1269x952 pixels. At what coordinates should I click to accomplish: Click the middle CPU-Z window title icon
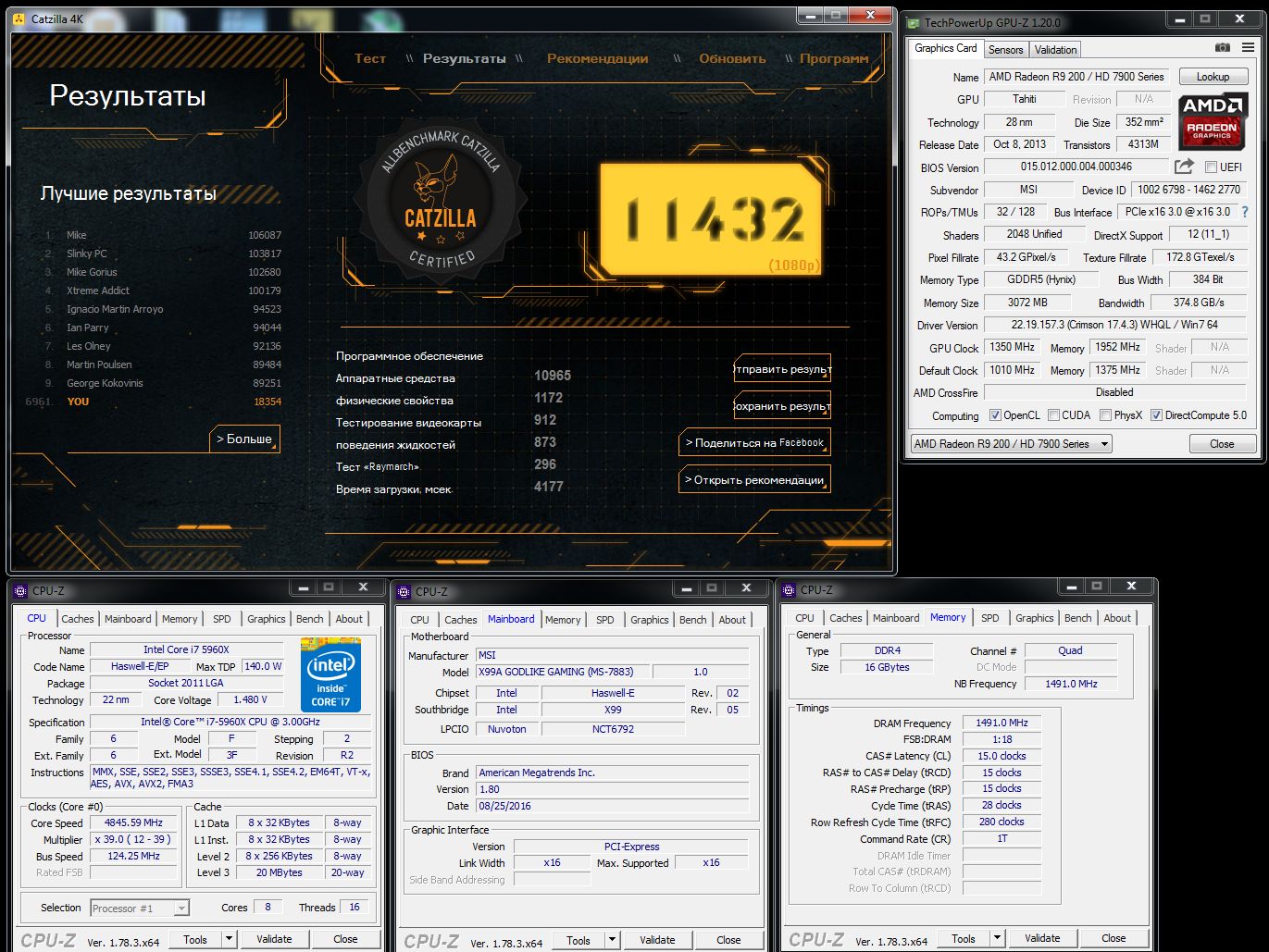[x=404, y=591]
